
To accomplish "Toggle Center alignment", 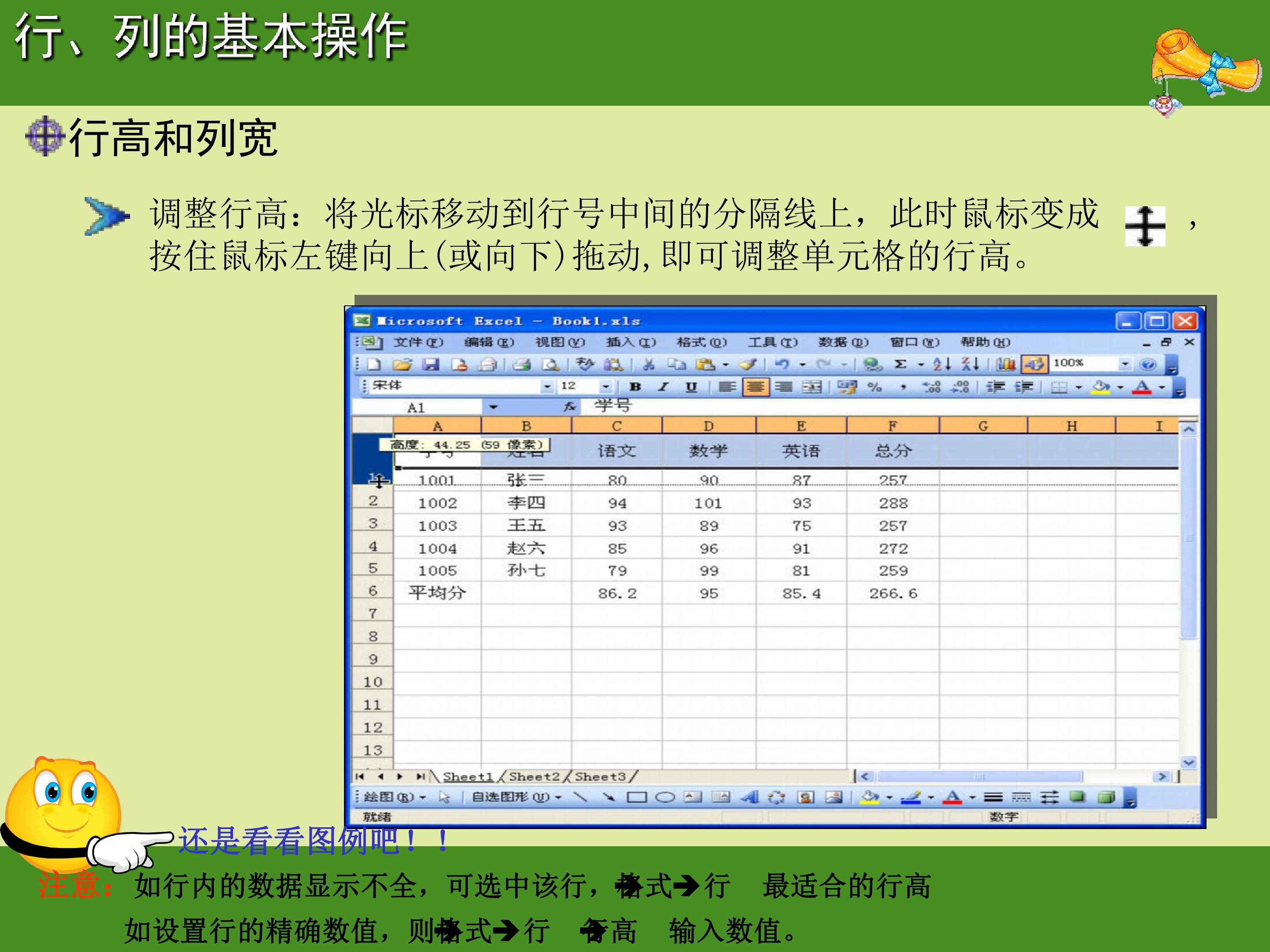I will [755, 387].
